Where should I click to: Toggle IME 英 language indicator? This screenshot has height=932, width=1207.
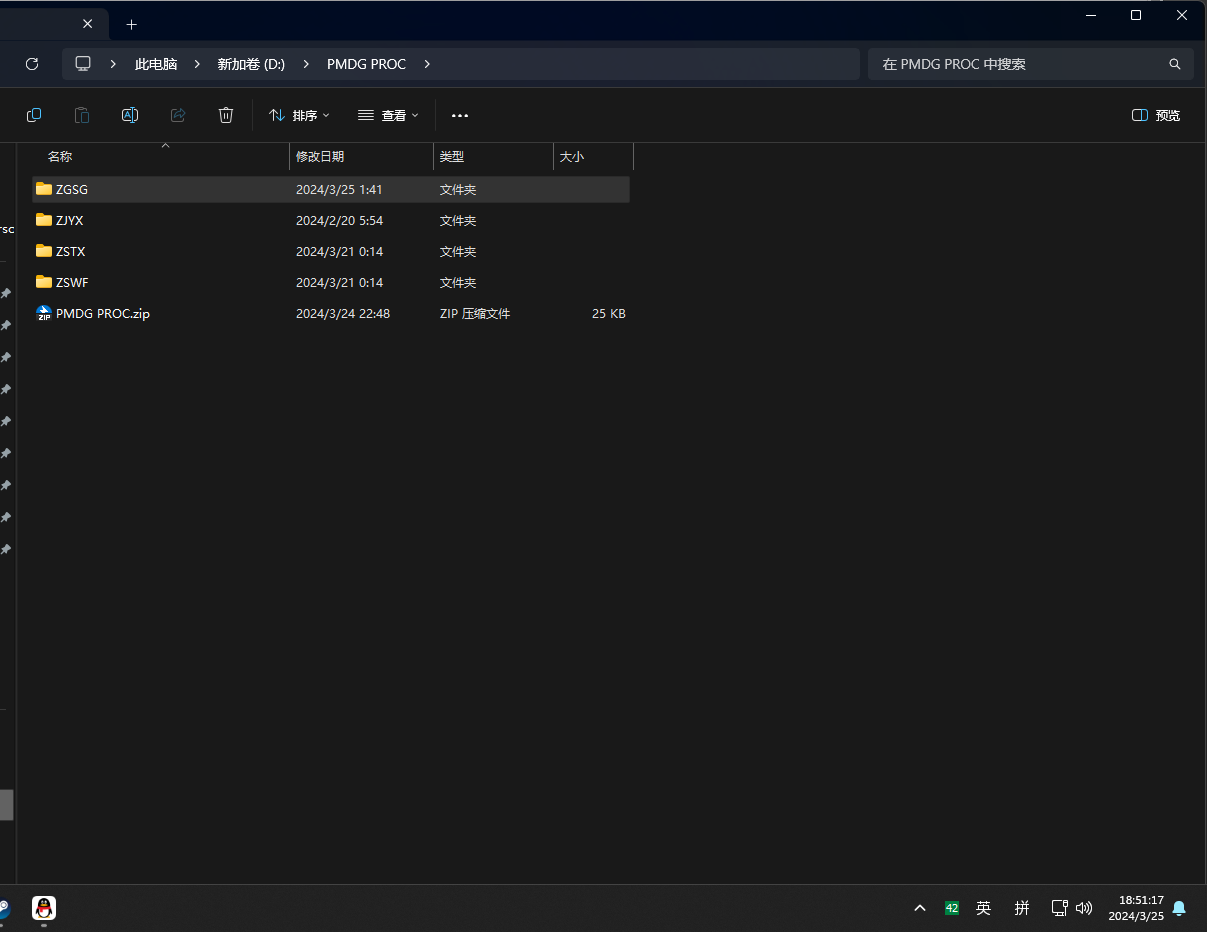point(984,908)
